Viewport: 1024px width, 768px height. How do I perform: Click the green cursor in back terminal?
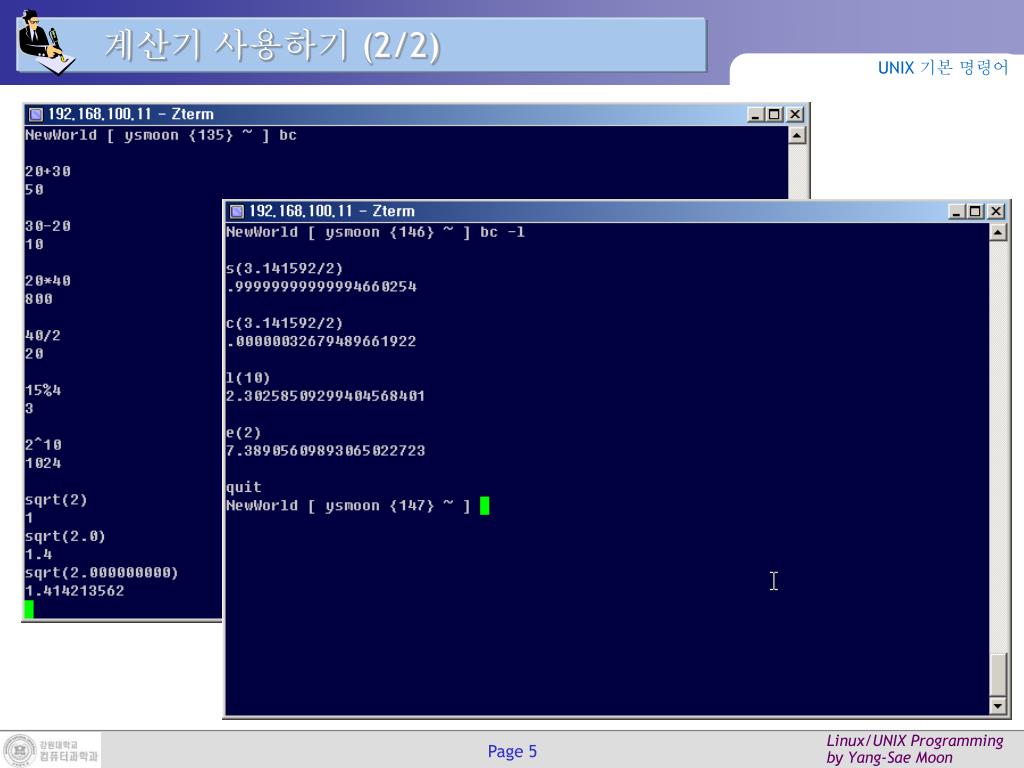[x=29, y=609]
